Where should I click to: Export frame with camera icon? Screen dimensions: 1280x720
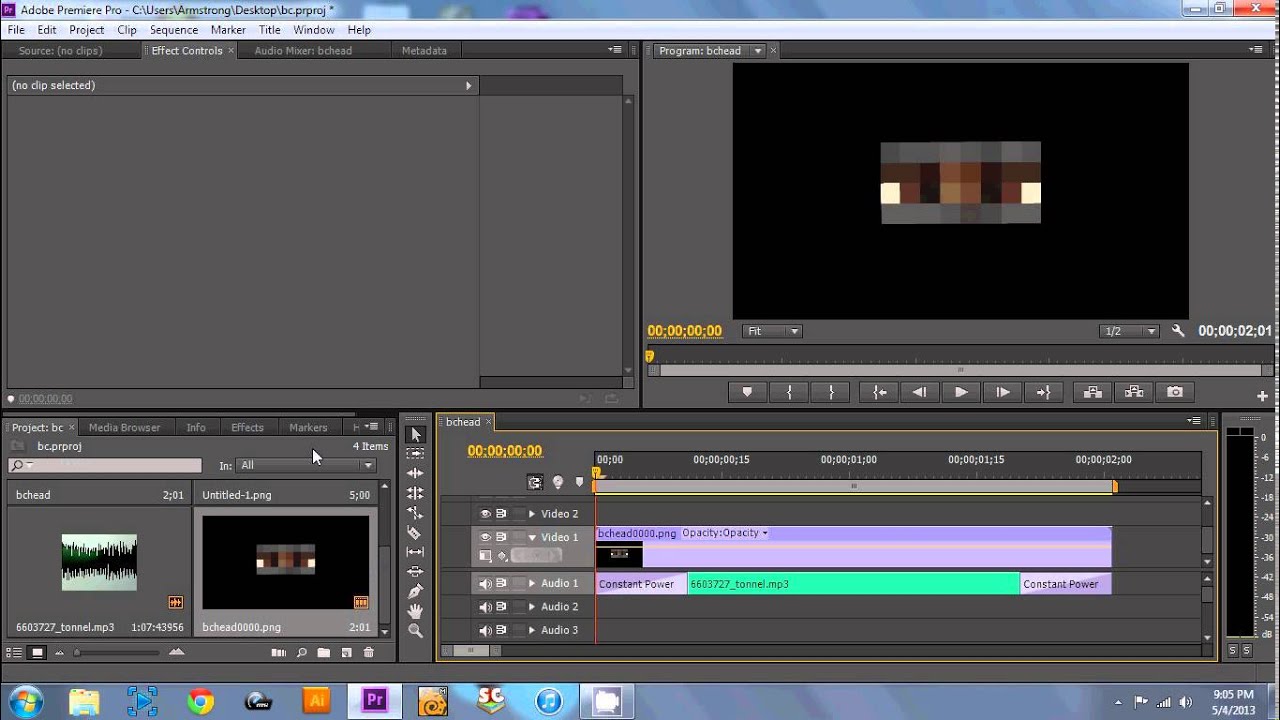tap(1175, 392)
